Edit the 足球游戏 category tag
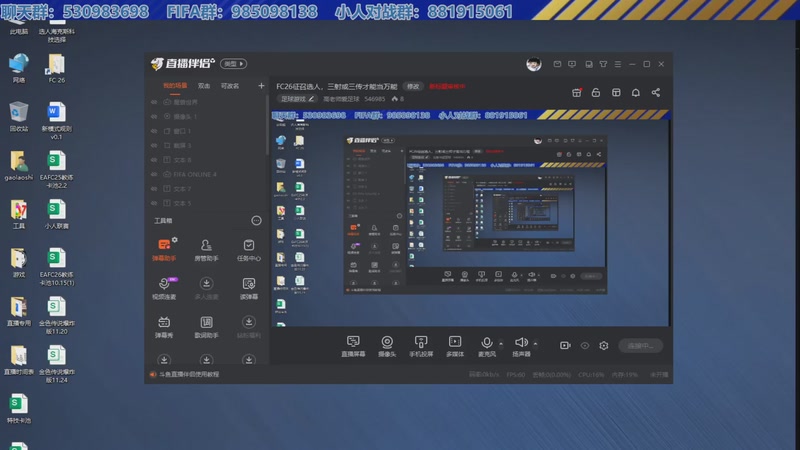 click(x=298, y=99)
